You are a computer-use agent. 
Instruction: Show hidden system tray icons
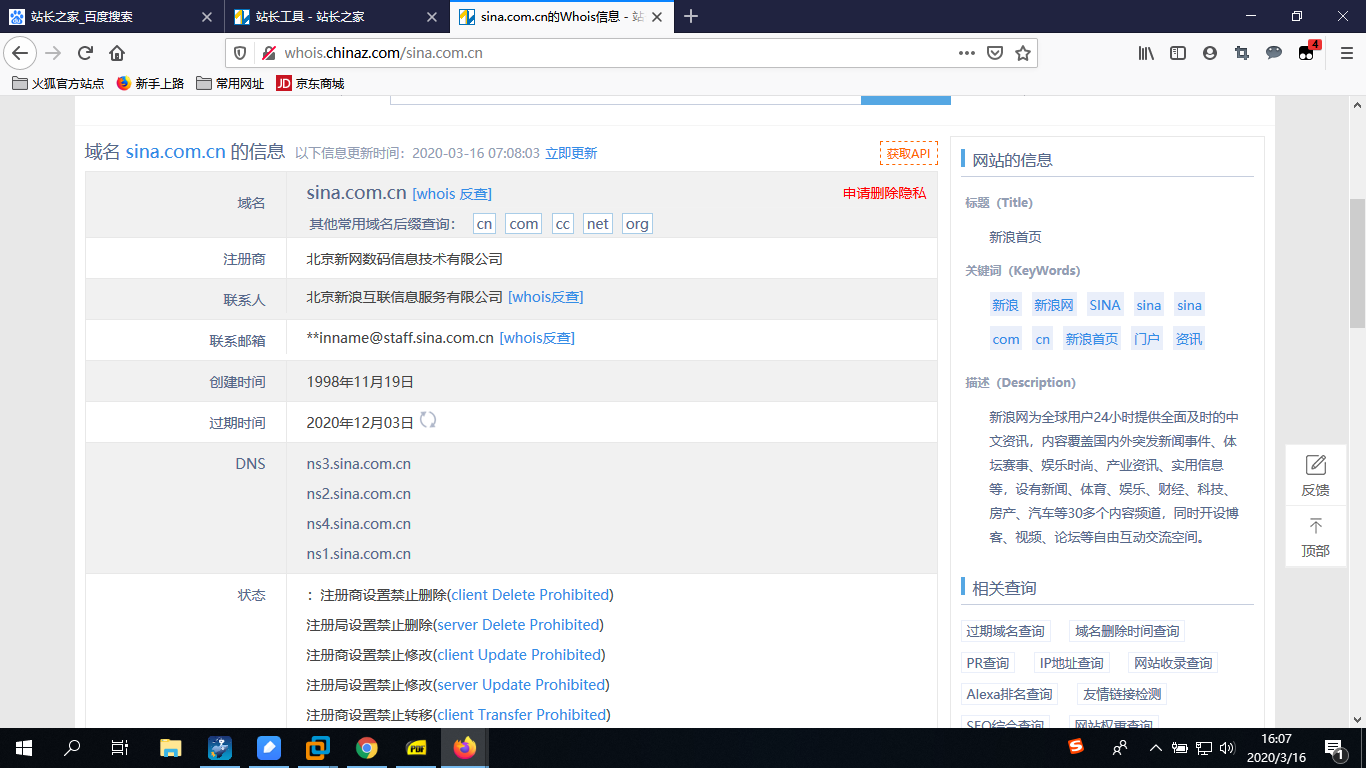pos(1155,747)
